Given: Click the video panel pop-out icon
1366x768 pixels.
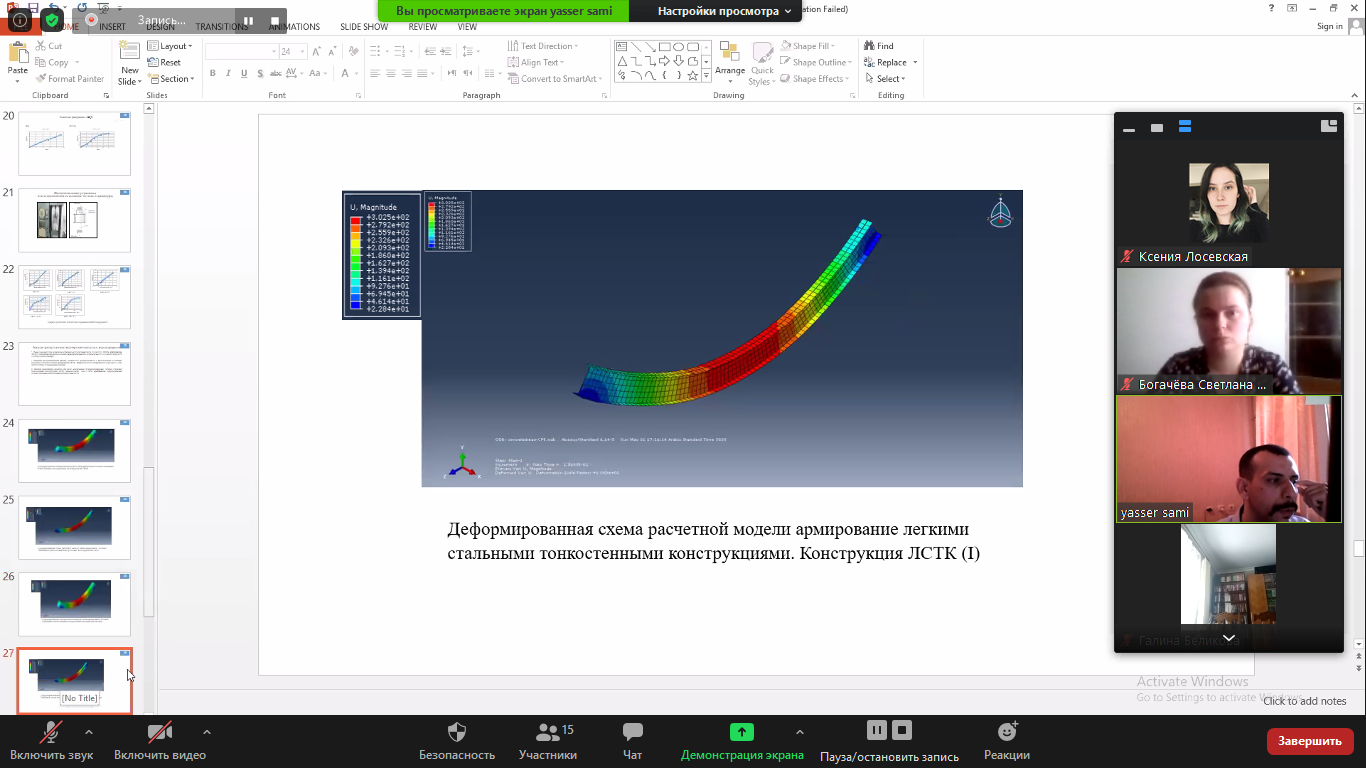Looking at the screenshot, I should [1329, 126].
